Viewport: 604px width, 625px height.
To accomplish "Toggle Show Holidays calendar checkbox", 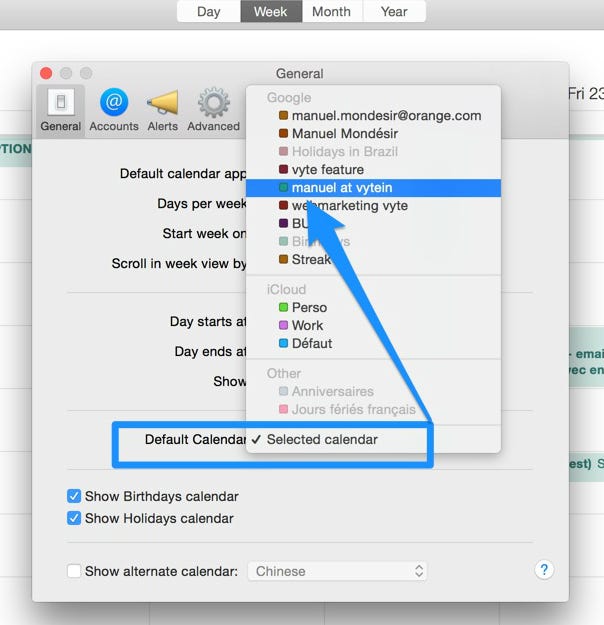I will click(x=74, y=518).
